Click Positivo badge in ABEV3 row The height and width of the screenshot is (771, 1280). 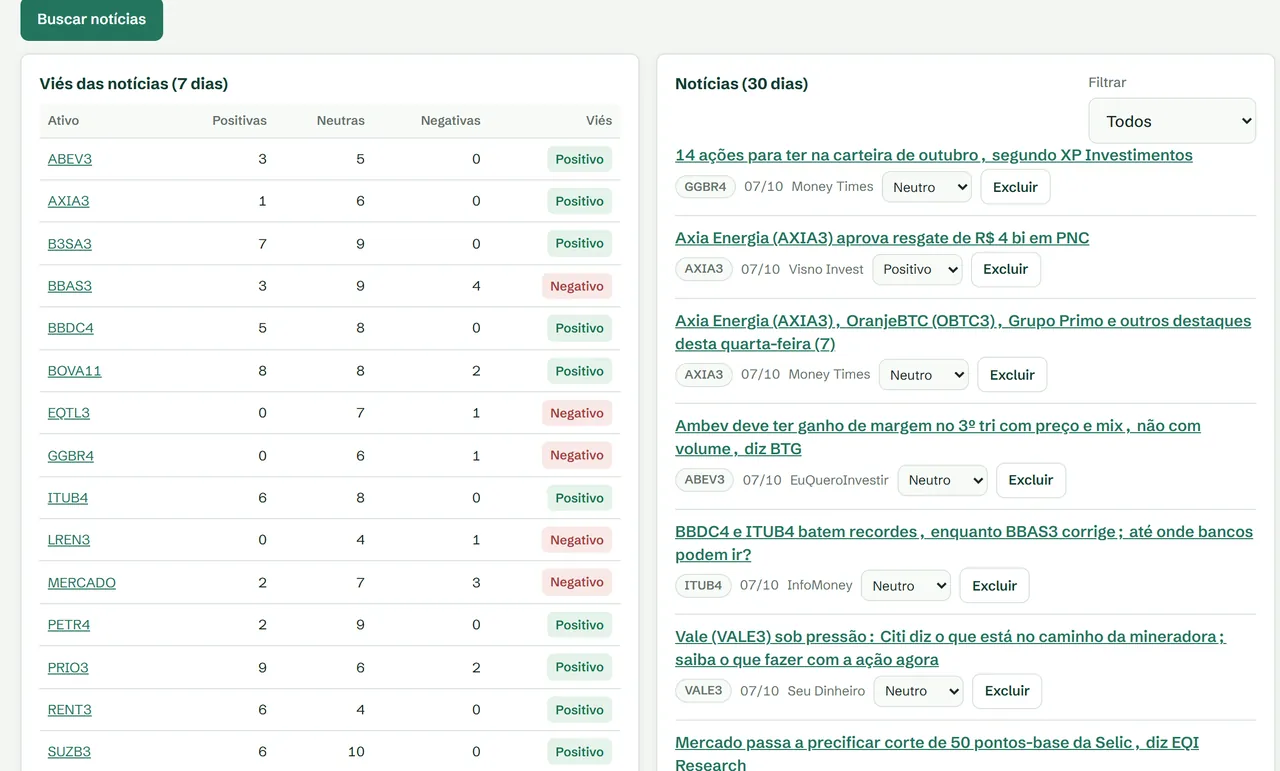click(580, 159)
